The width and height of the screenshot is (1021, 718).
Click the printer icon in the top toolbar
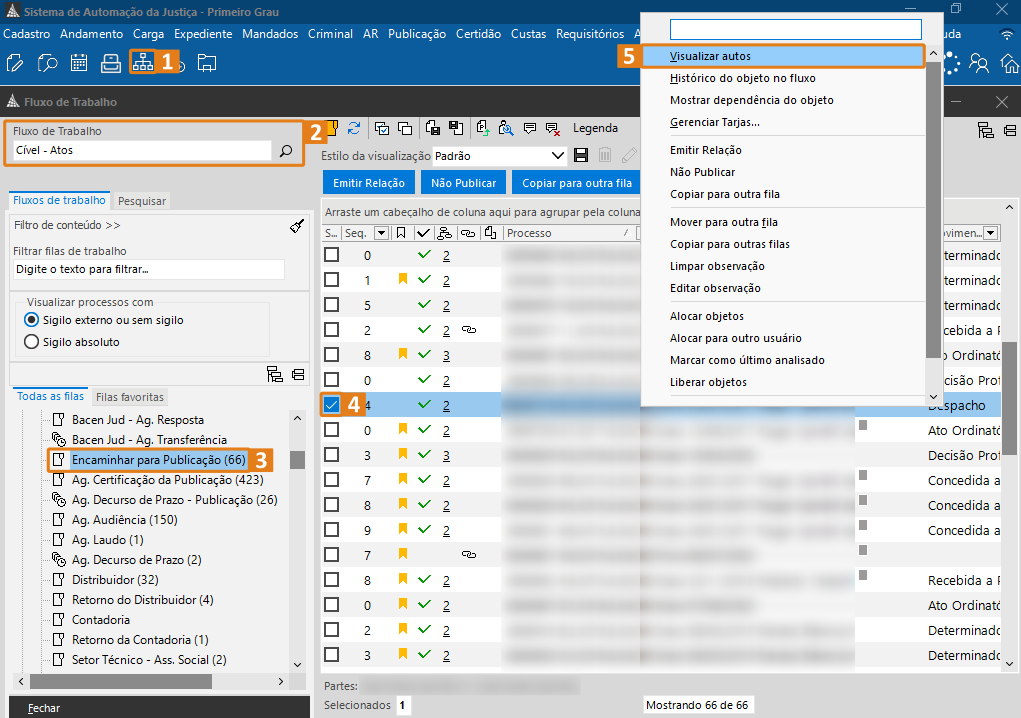click(x=111, y=63)
